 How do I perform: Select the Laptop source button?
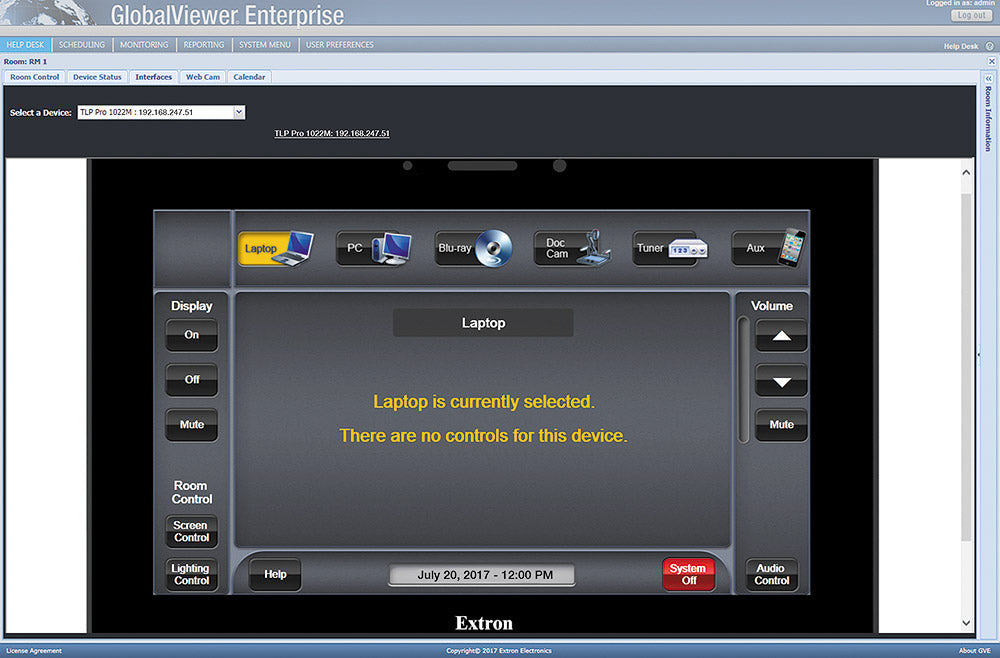pyautogui.click(x=276, y=248)
